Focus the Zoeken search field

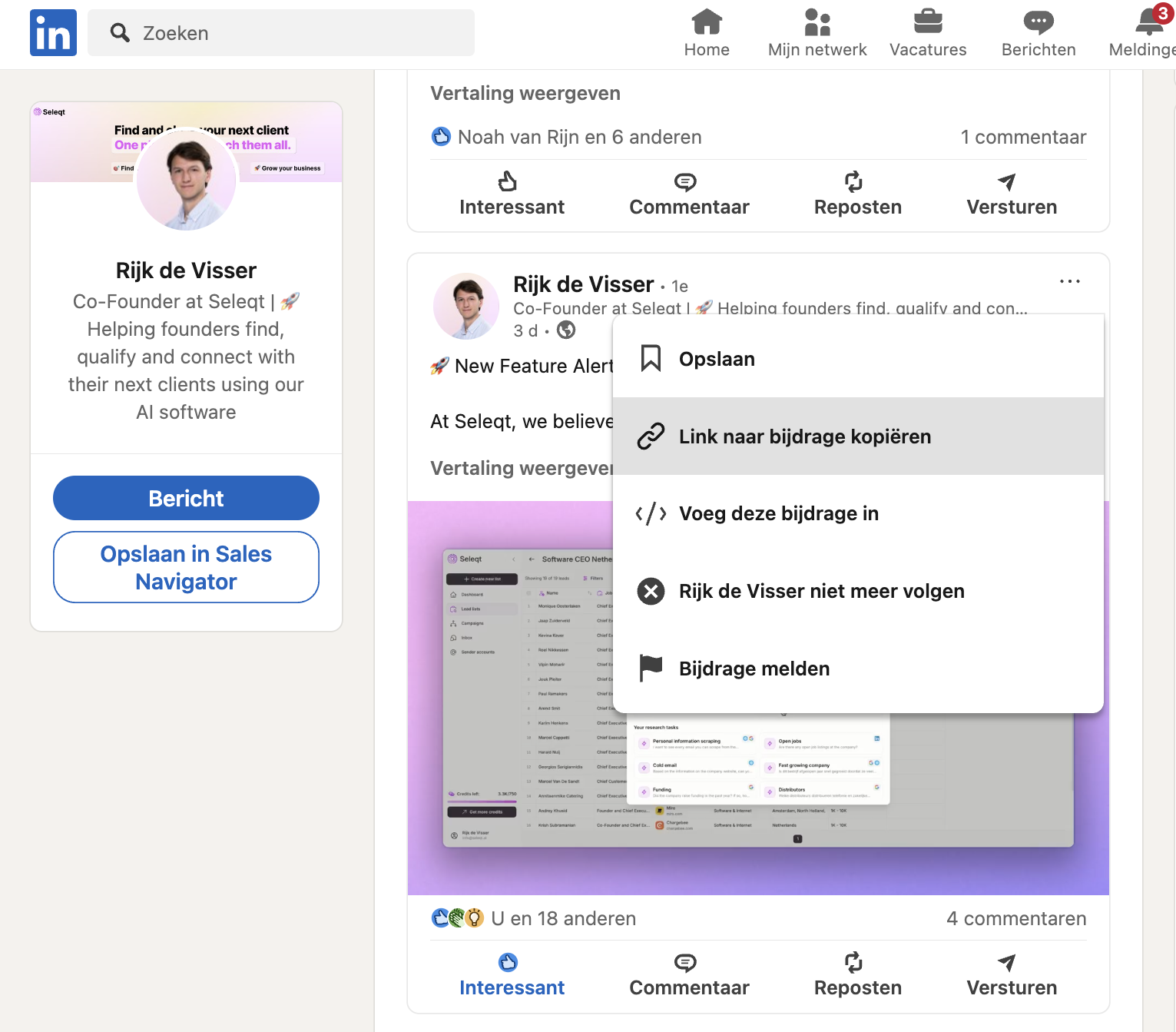(281, 32)
